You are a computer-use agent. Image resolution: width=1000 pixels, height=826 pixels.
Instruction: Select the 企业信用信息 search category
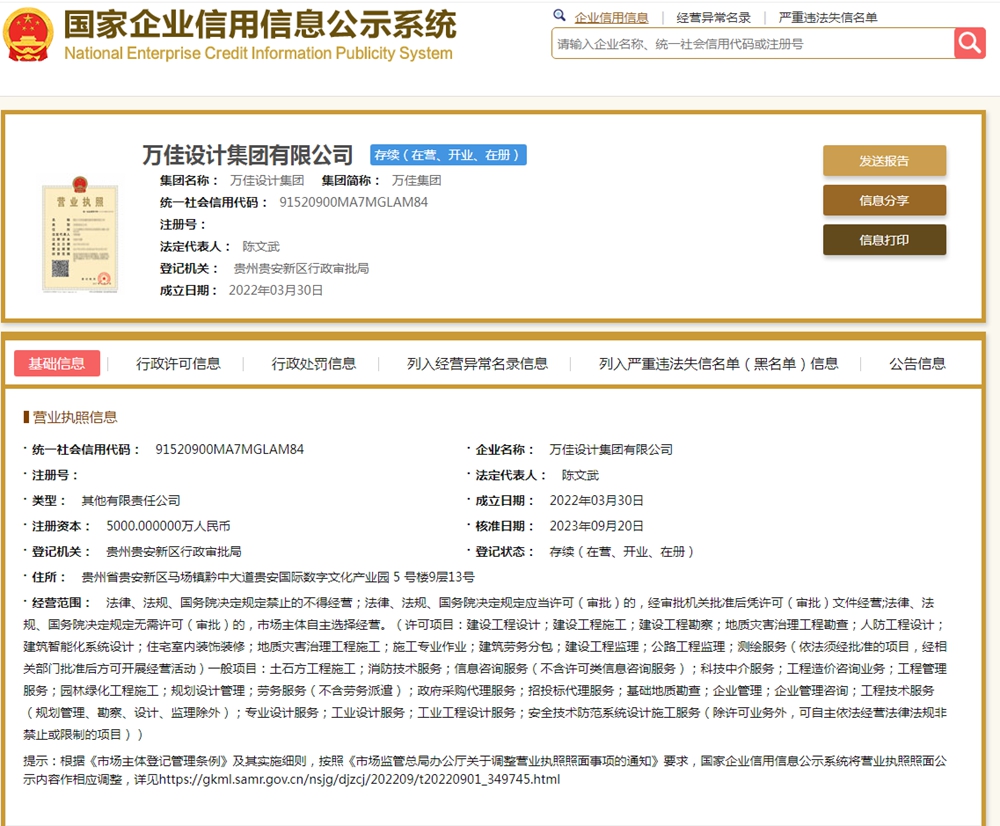click(x=611, y=18)
